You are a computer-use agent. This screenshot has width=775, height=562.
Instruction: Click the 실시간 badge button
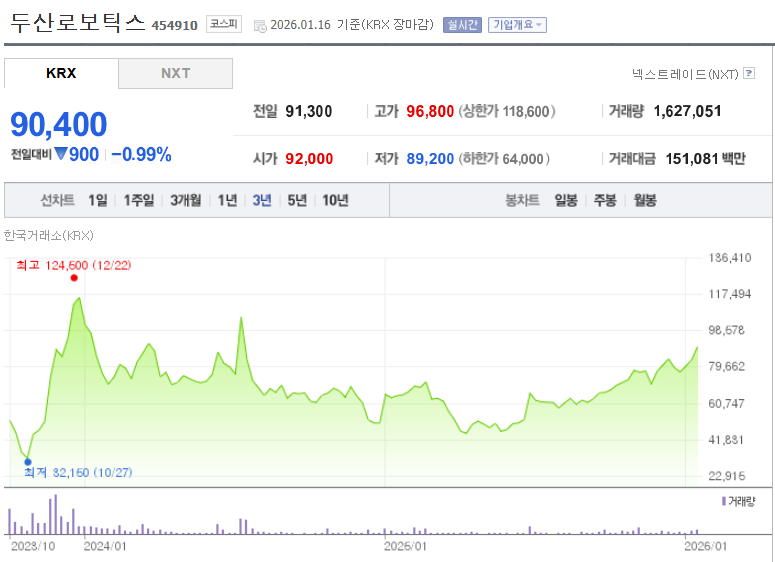pyautogui.click(x=462, y=25)
